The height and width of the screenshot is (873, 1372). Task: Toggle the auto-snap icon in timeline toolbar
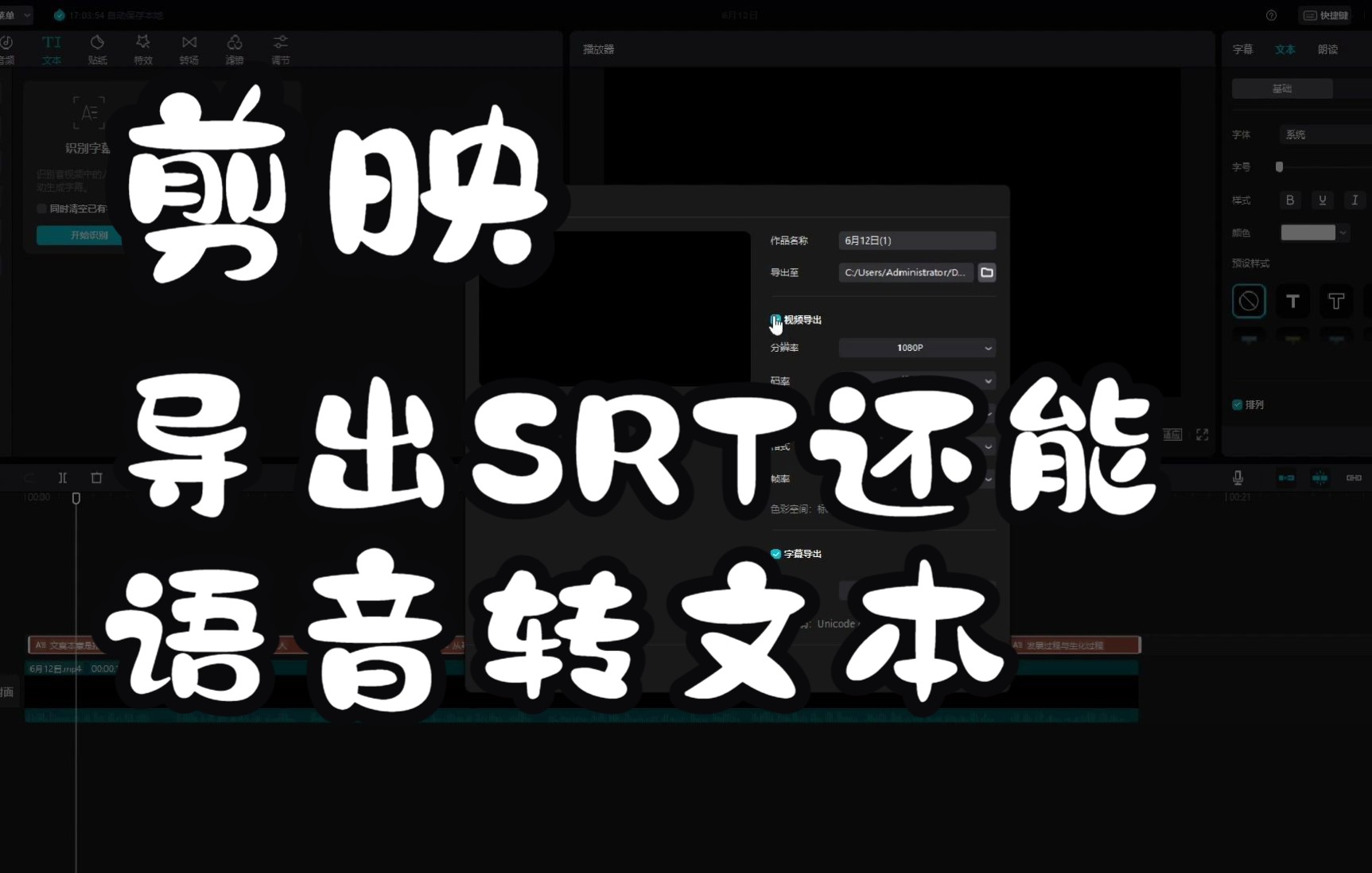[1320, 477]
